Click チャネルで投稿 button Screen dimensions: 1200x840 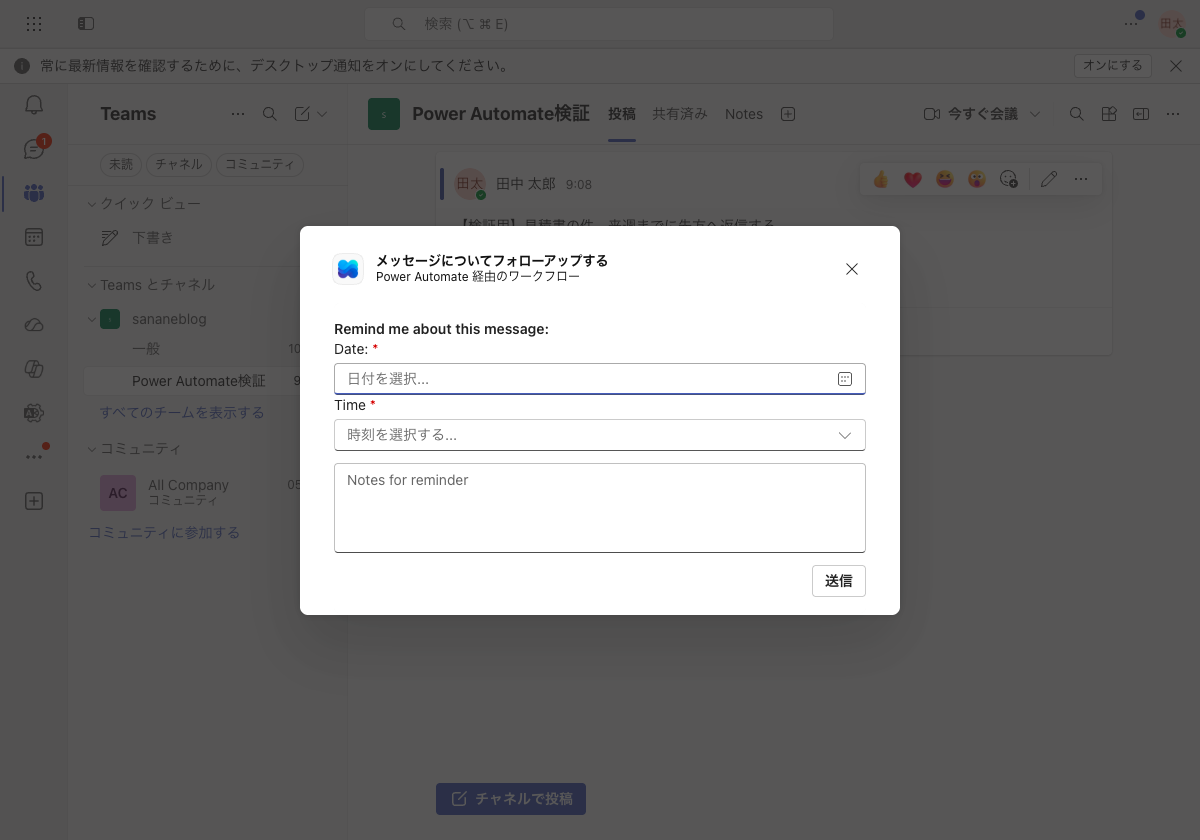click(x=511, y=799)
